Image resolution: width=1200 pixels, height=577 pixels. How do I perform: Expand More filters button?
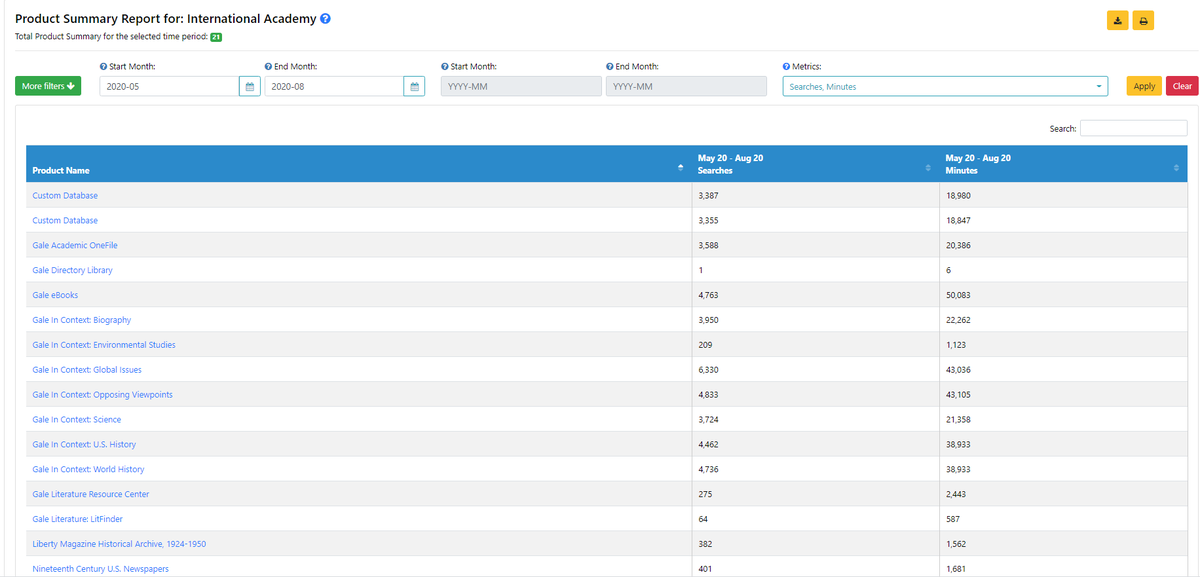(48, 86)
